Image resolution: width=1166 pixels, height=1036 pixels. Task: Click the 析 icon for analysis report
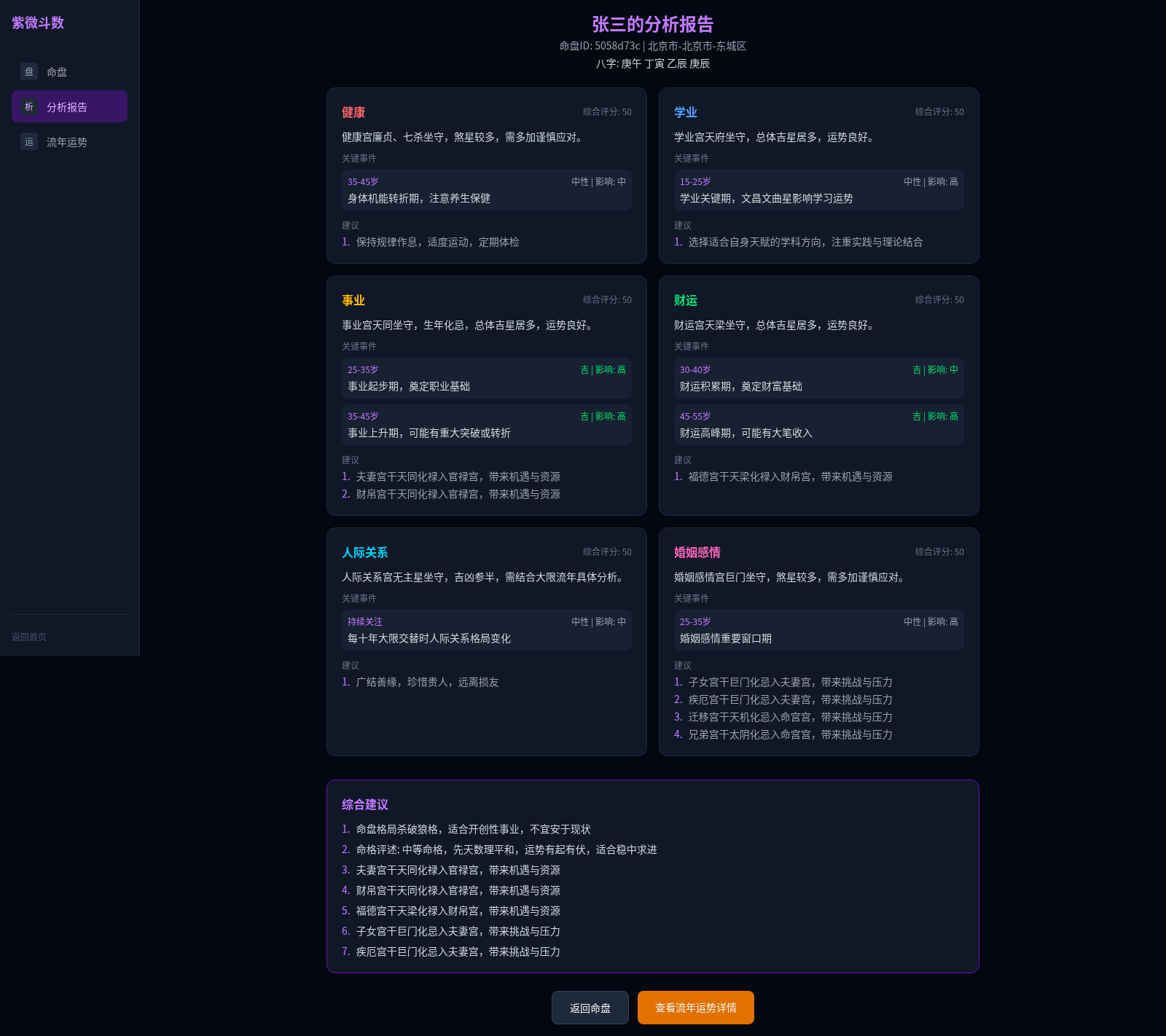(x=29, y=106)
